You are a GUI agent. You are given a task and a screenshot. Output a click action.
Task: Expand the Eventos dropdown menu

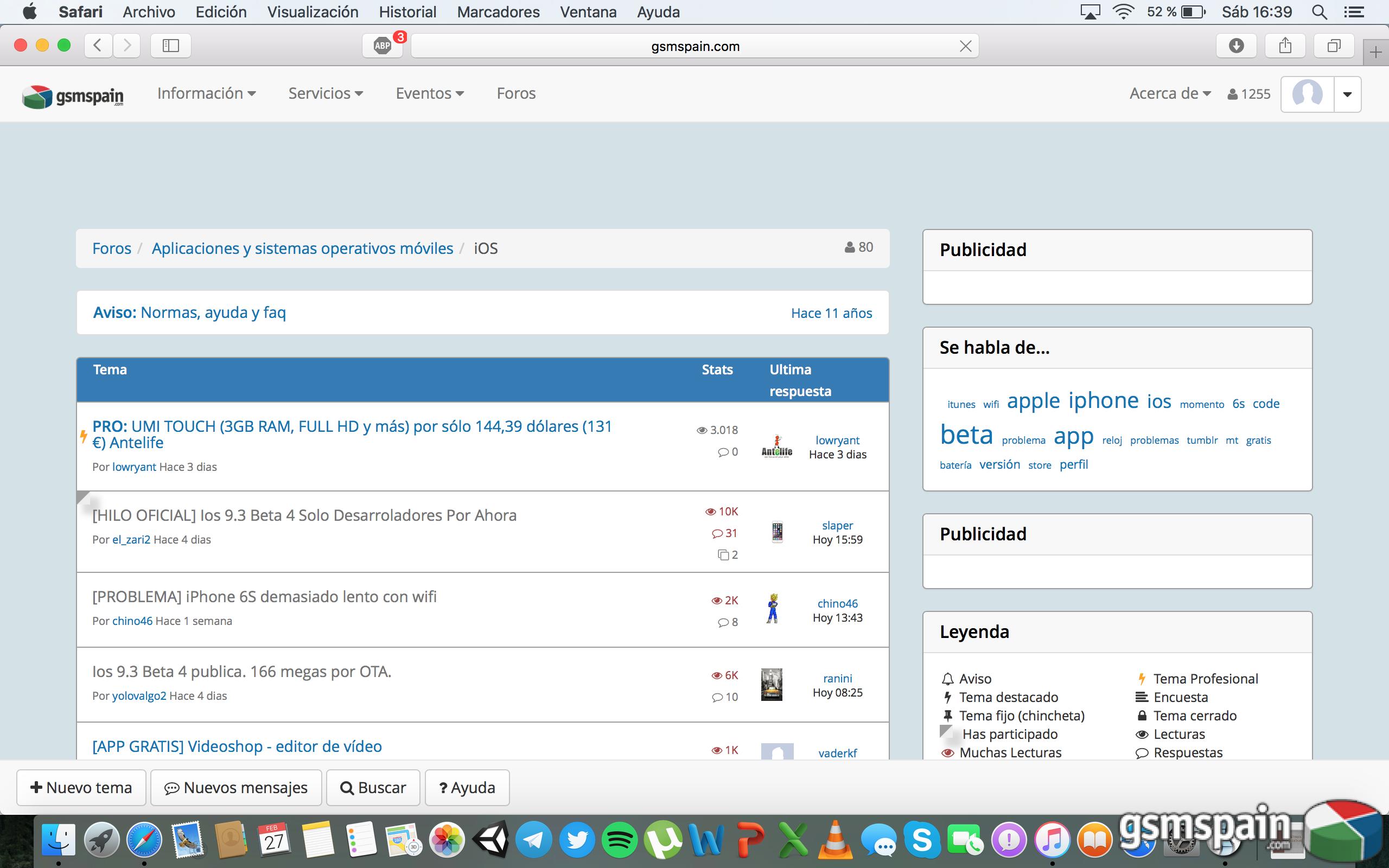[430, 93]
